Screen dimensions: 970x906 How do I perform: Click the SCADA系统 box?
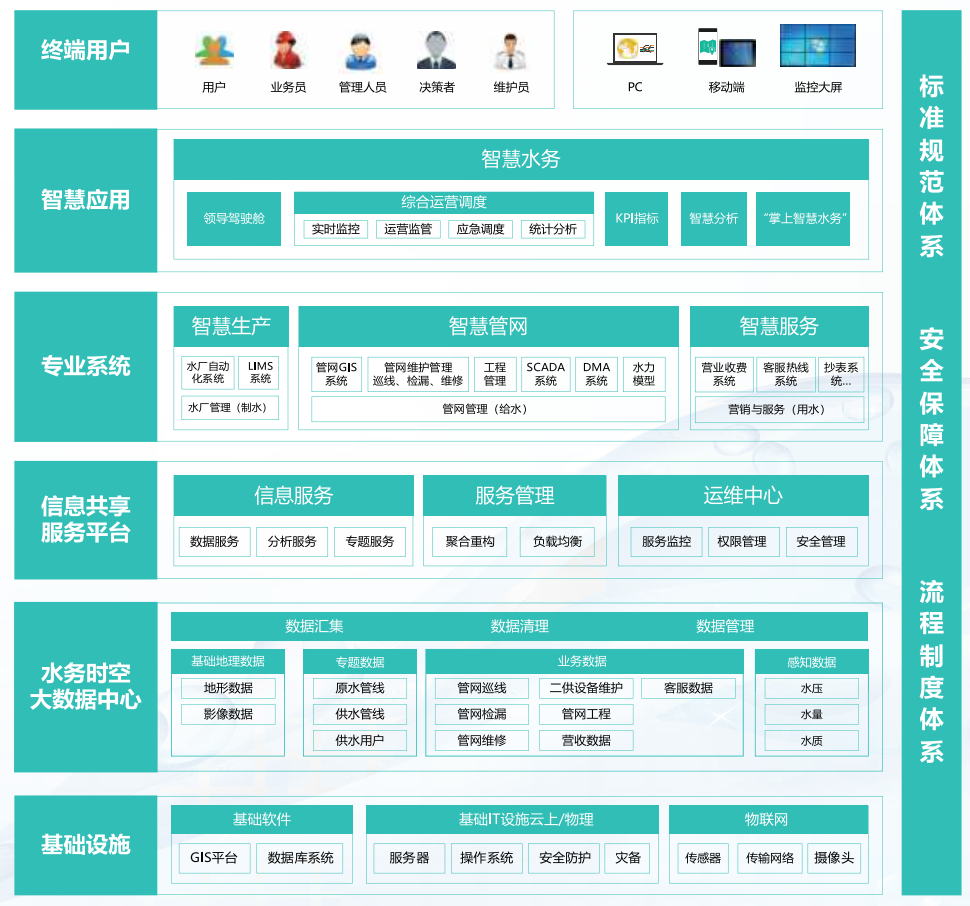[546, 374]
